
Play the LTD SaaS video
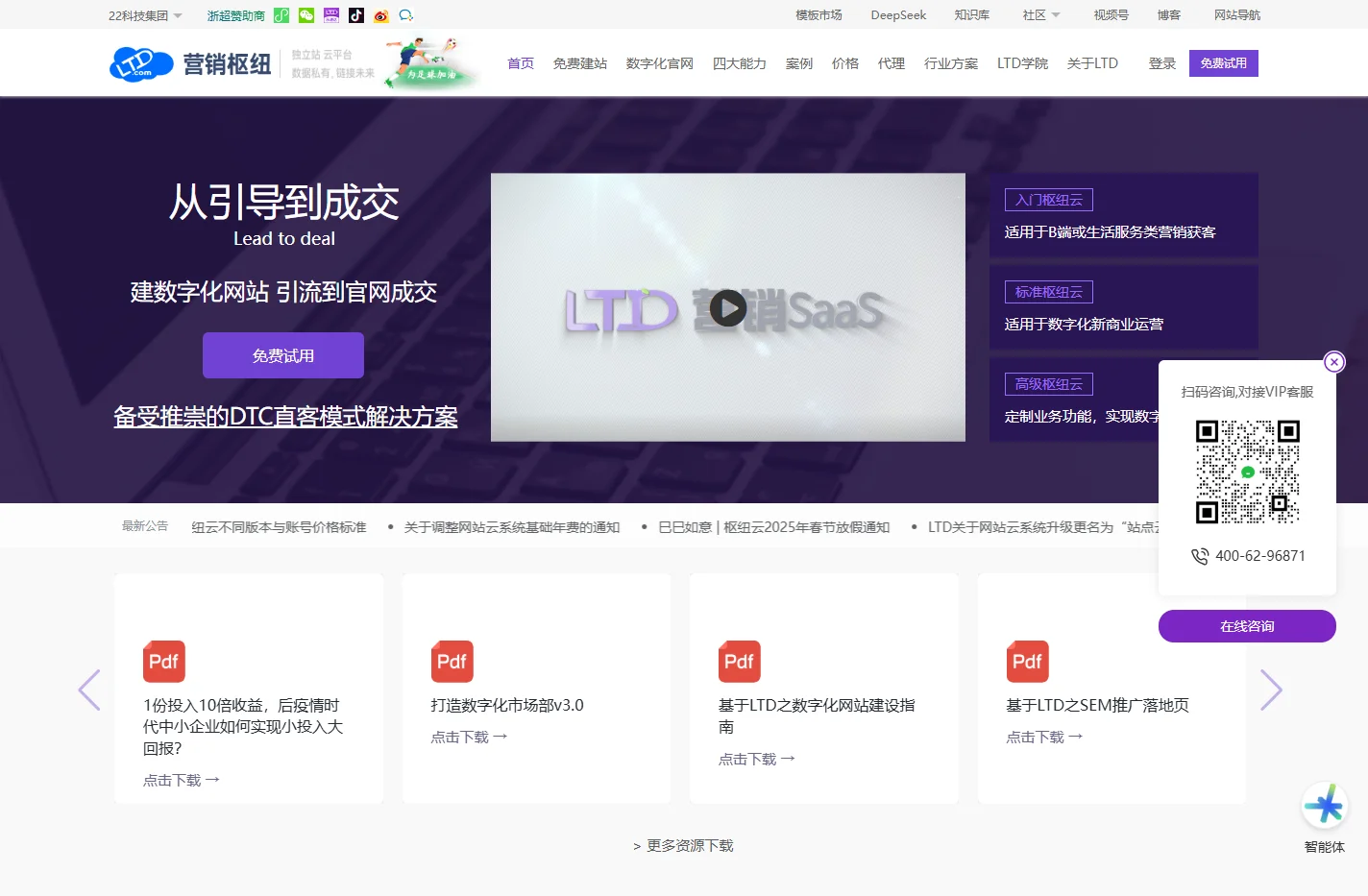click(728, 308)
